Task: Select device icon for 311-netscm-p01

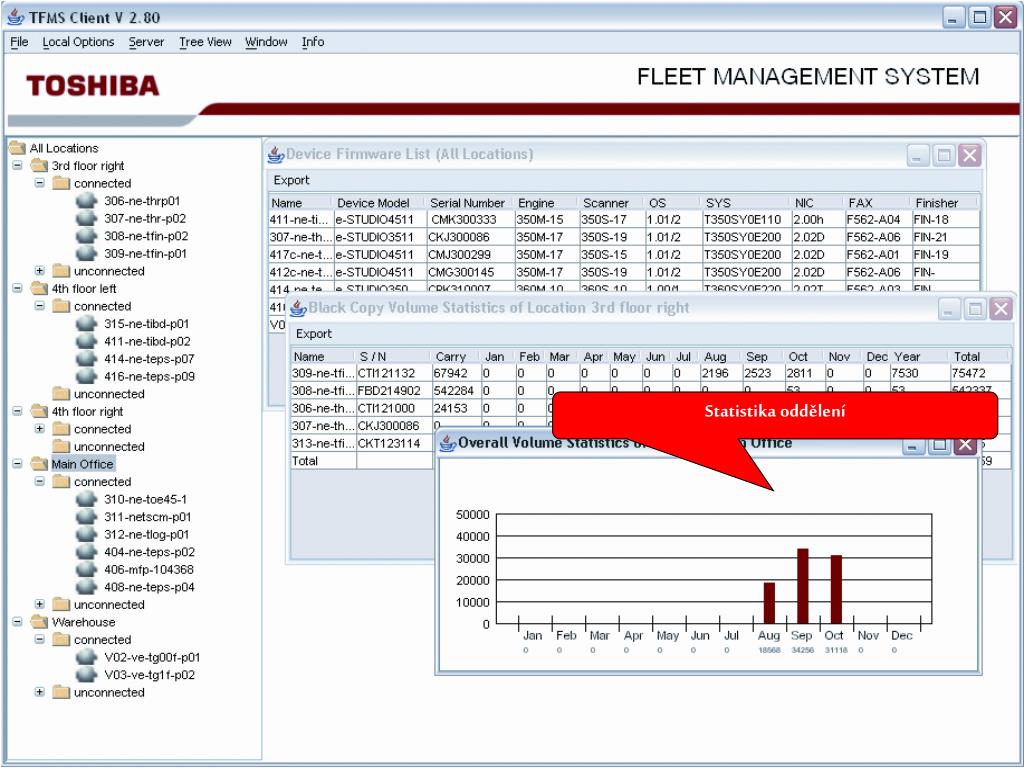Action: click(86, 517)
